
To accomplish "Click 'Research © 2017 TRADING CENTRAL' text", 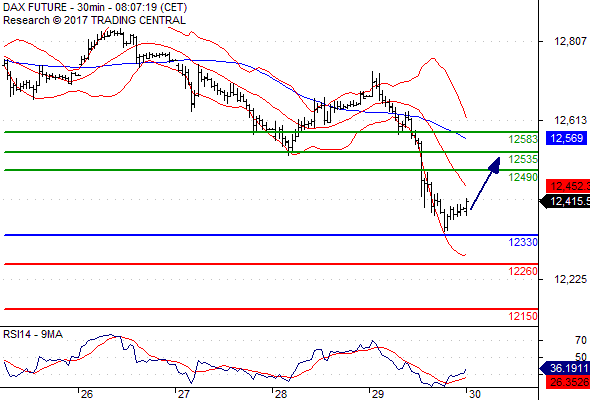I will point(94,20).
